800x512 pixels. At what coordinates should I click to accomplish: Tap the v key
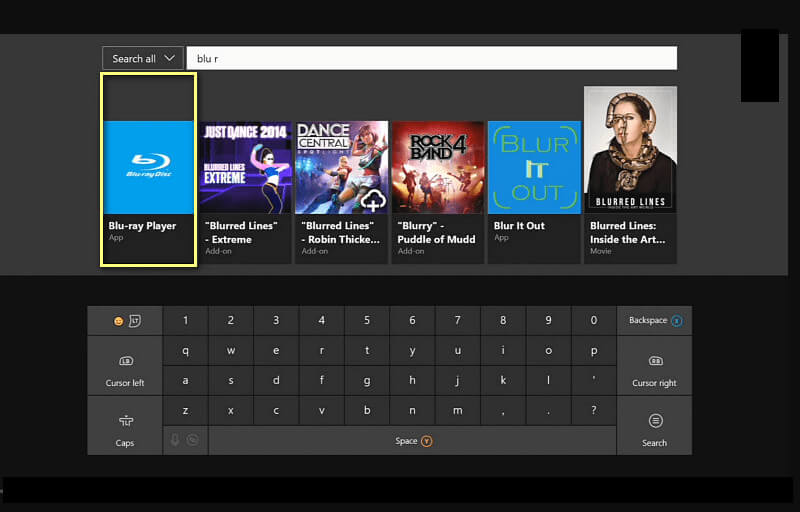tap(321, 411)
